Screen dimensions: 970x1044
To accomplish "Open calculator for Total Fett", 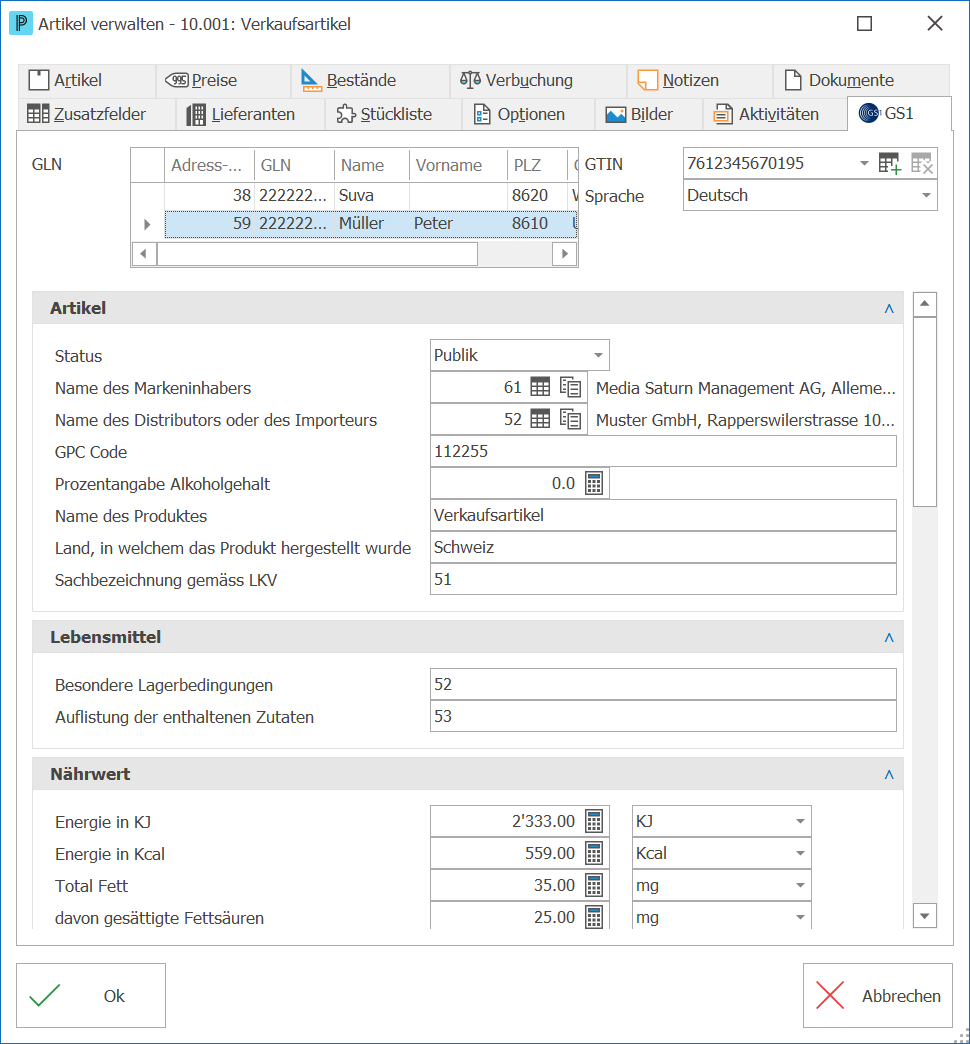I will click(594, 885).
